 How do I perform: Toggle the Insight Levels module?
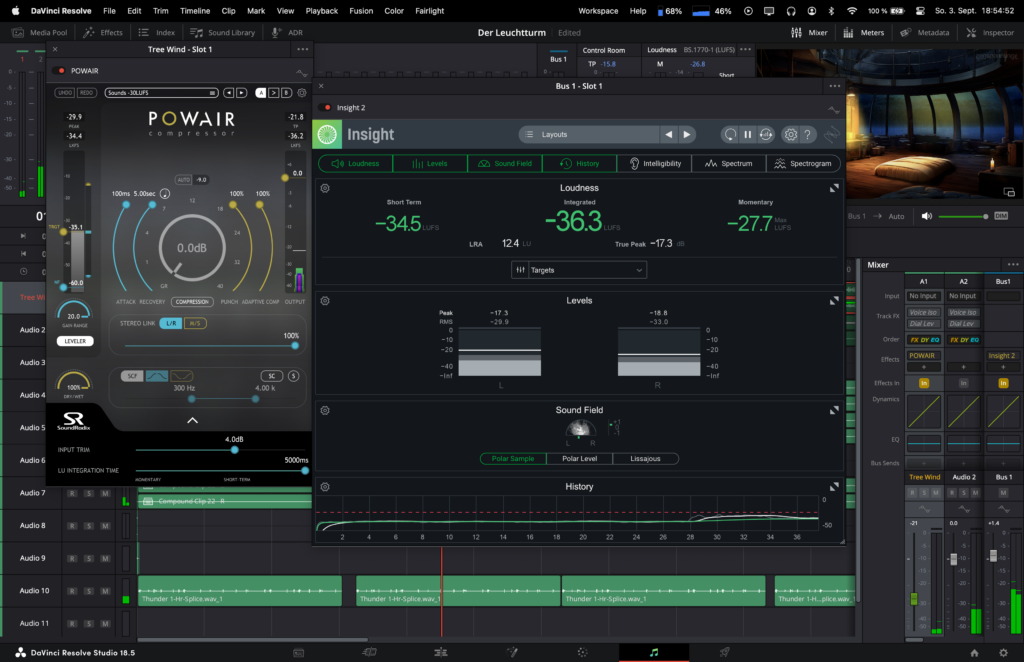430,164
